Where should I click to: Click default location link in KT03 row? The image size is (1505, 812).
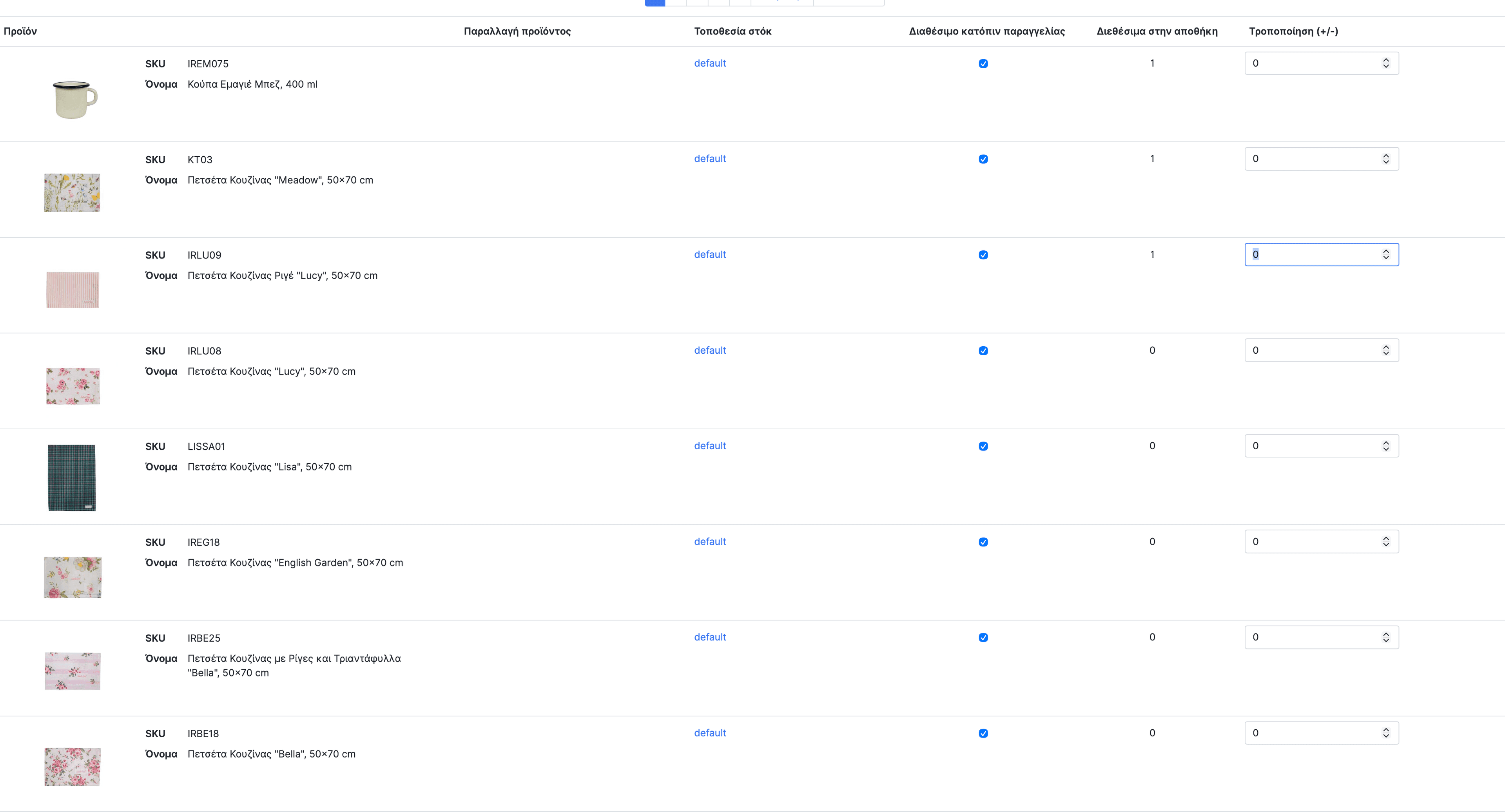tap(710, 159)
